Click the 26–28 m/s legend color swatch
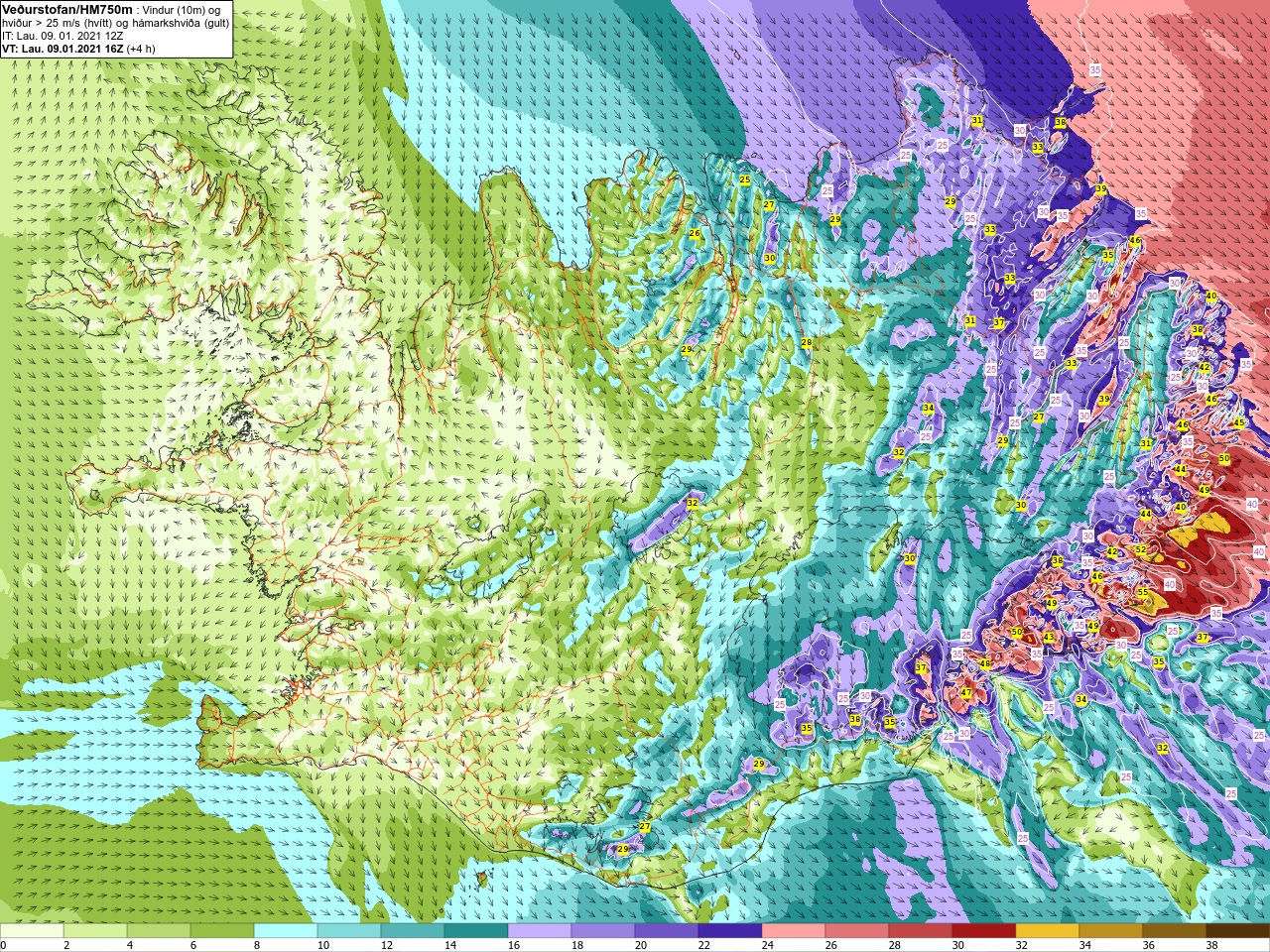Screen dimensions: 1270x952 click(857, 931)
